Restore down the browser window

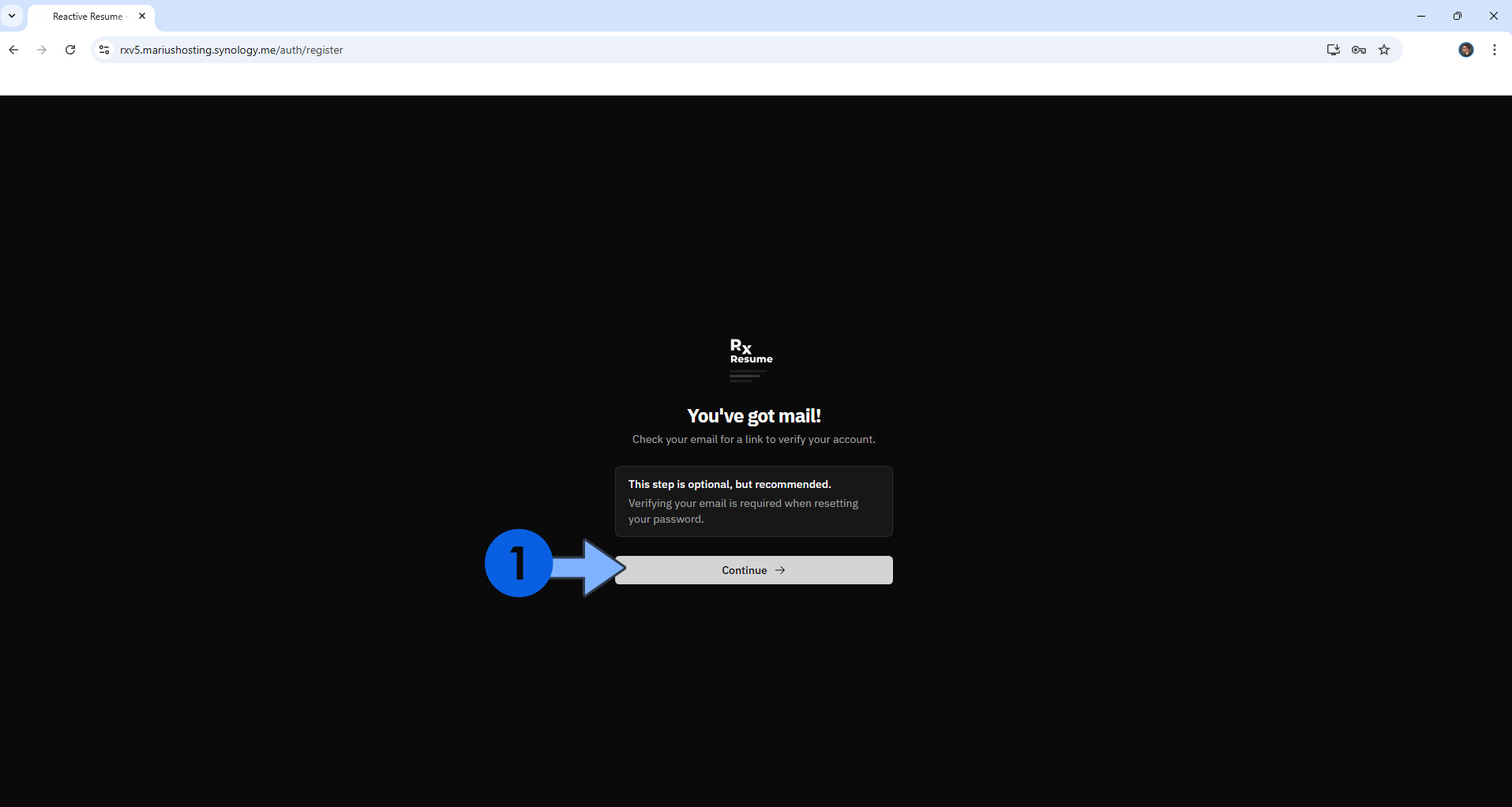pos(1458,16)
